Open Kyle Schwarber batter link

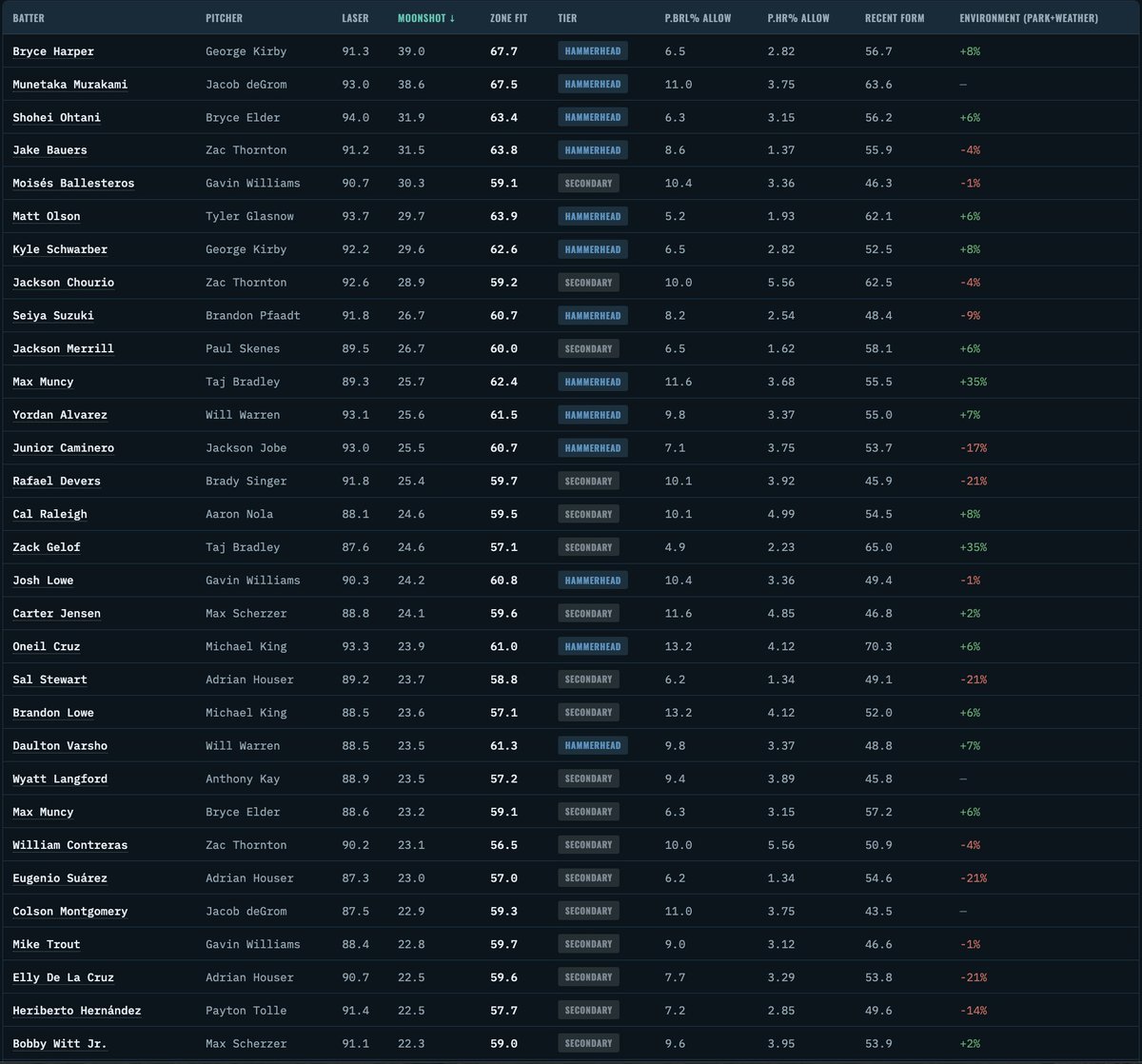click(x=60, y=250)
